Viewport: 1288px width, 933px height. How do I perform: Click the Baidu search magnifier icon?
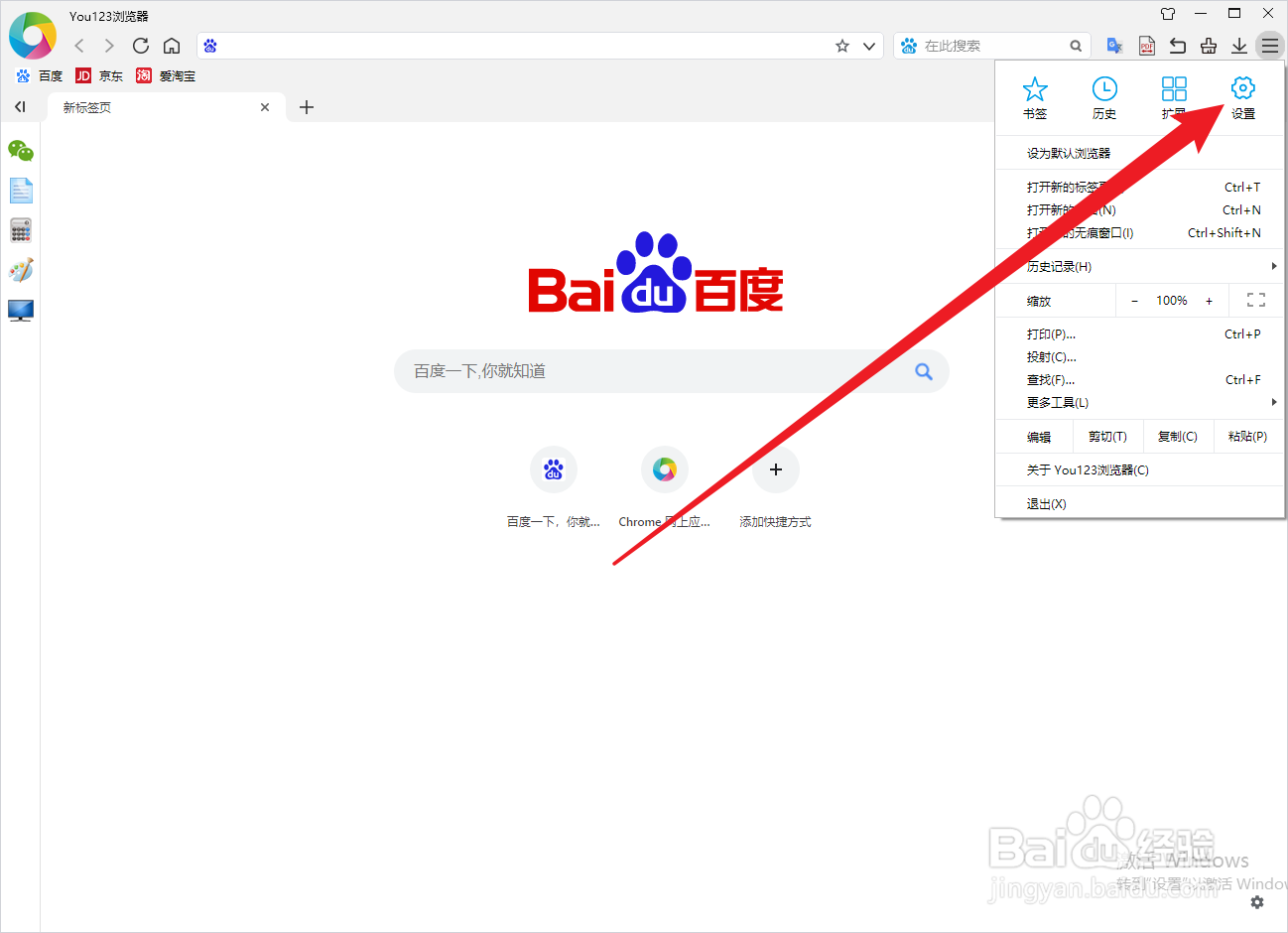click(924, 371)
